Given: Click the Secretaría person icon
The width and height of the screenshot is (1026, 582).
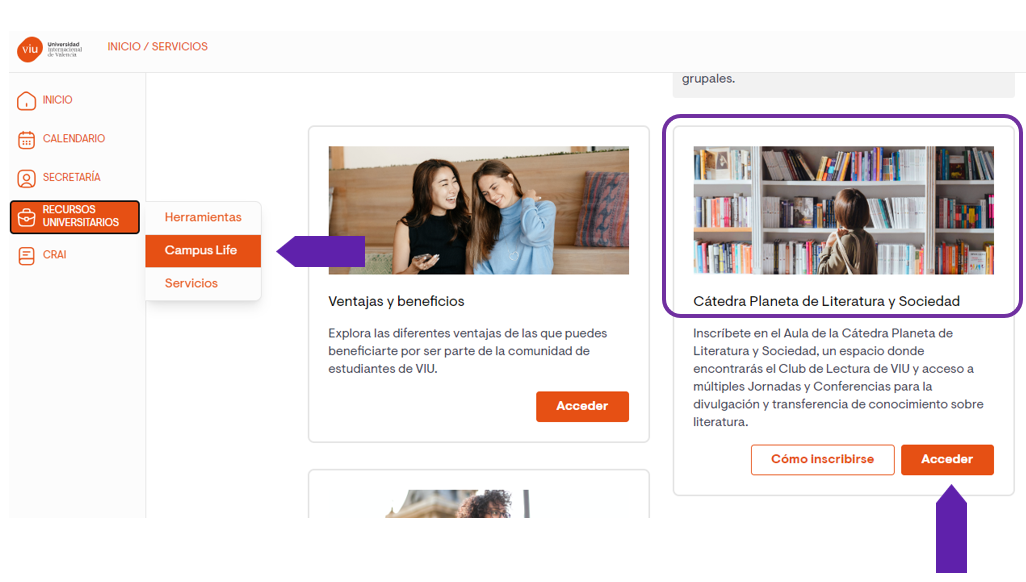Looking at the screenshot, I should tap(26, 178).
